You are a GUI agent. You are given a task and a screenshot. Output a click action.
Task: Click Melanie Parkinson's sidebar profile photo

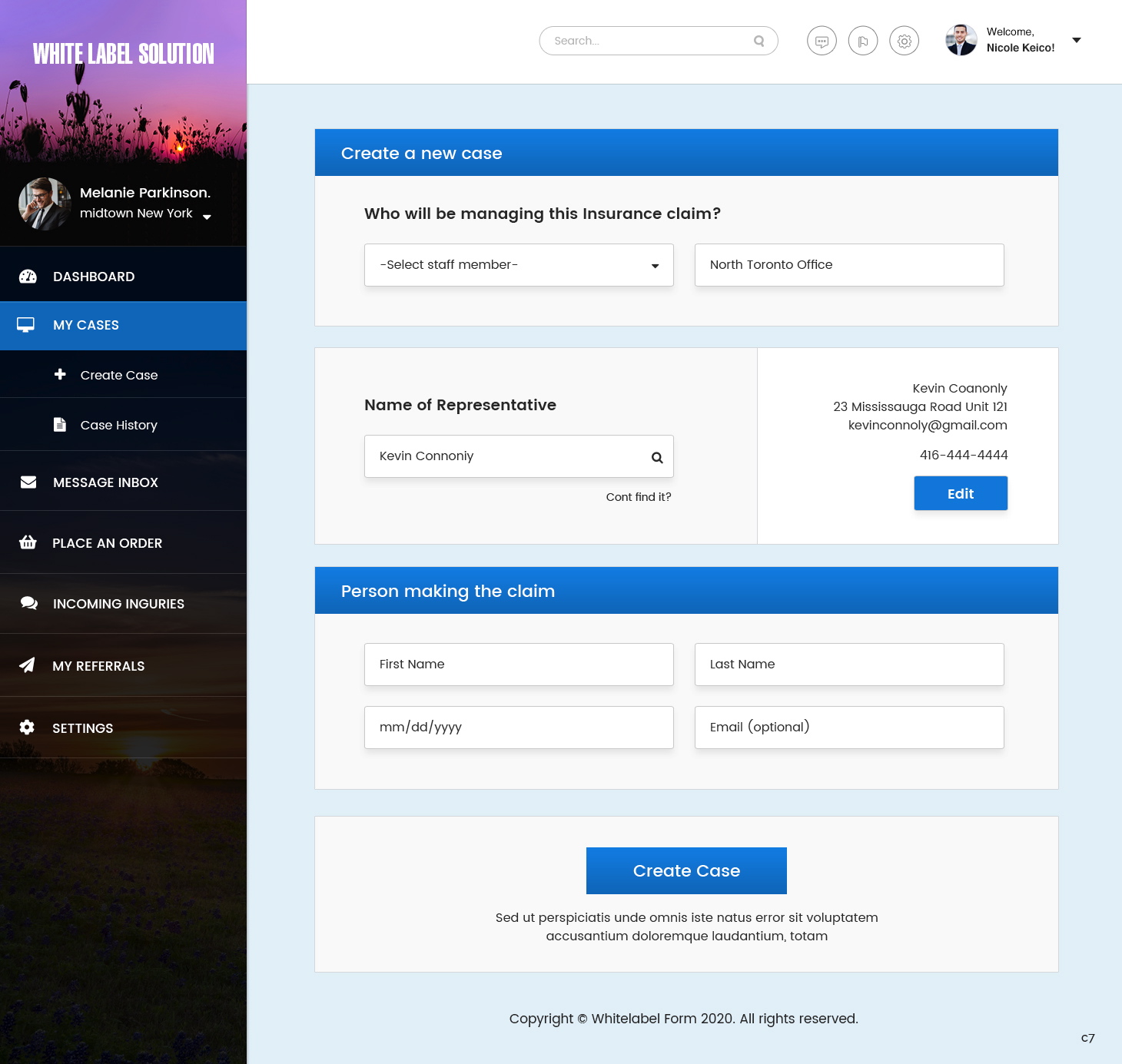click(45, 204)
